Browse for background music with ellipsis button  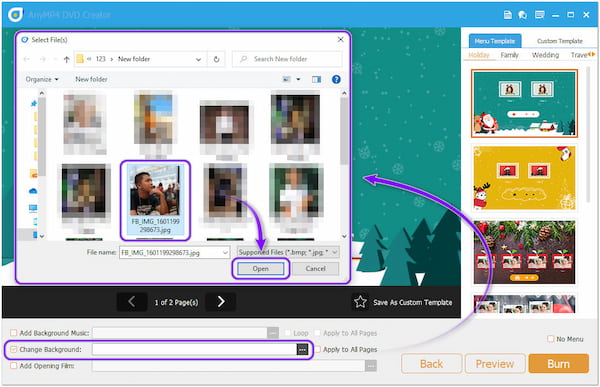click(273, 333)
